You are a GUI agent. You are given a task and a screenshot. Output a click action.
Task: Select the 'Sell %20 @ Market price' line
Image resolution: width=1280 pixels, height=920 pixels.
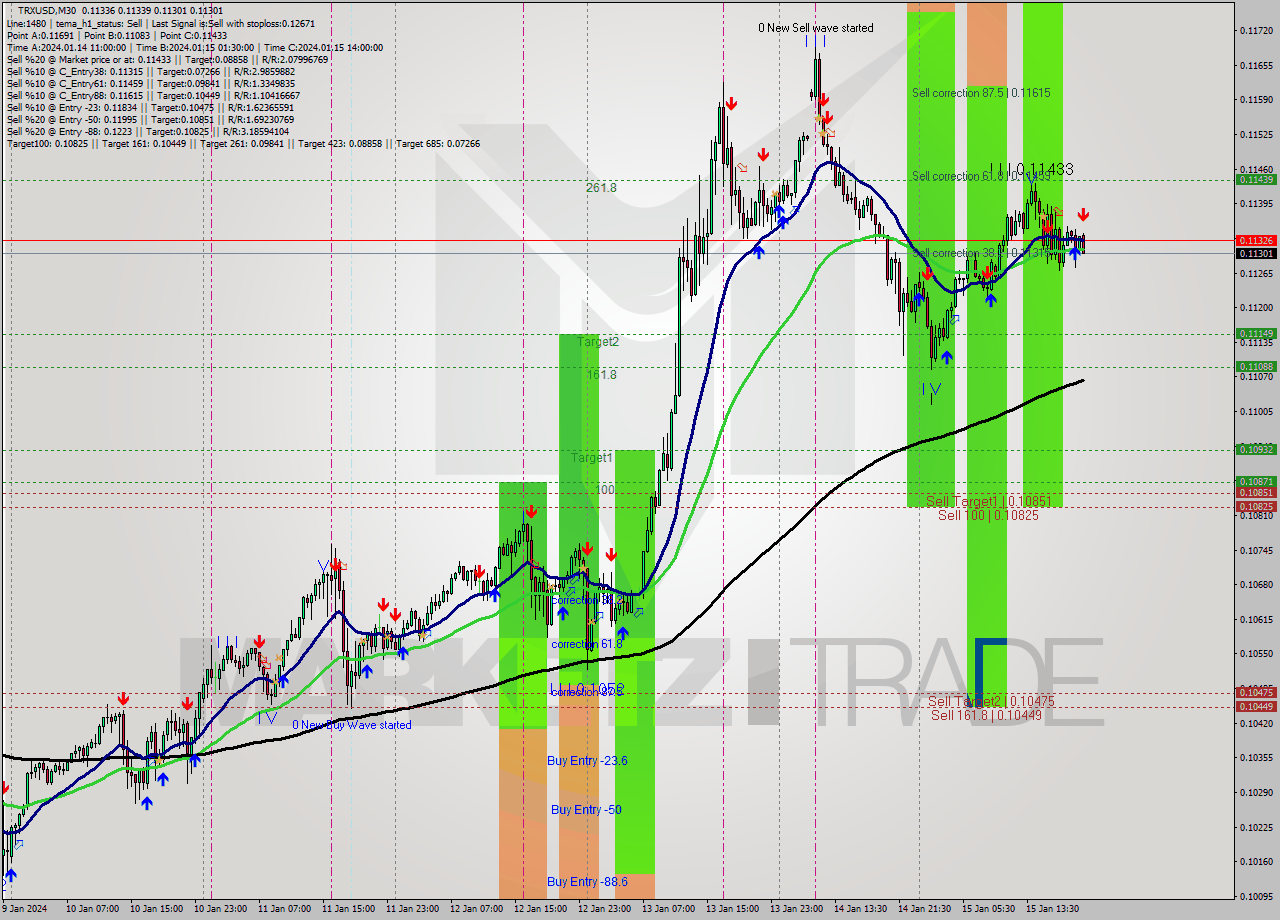[167, 59]
